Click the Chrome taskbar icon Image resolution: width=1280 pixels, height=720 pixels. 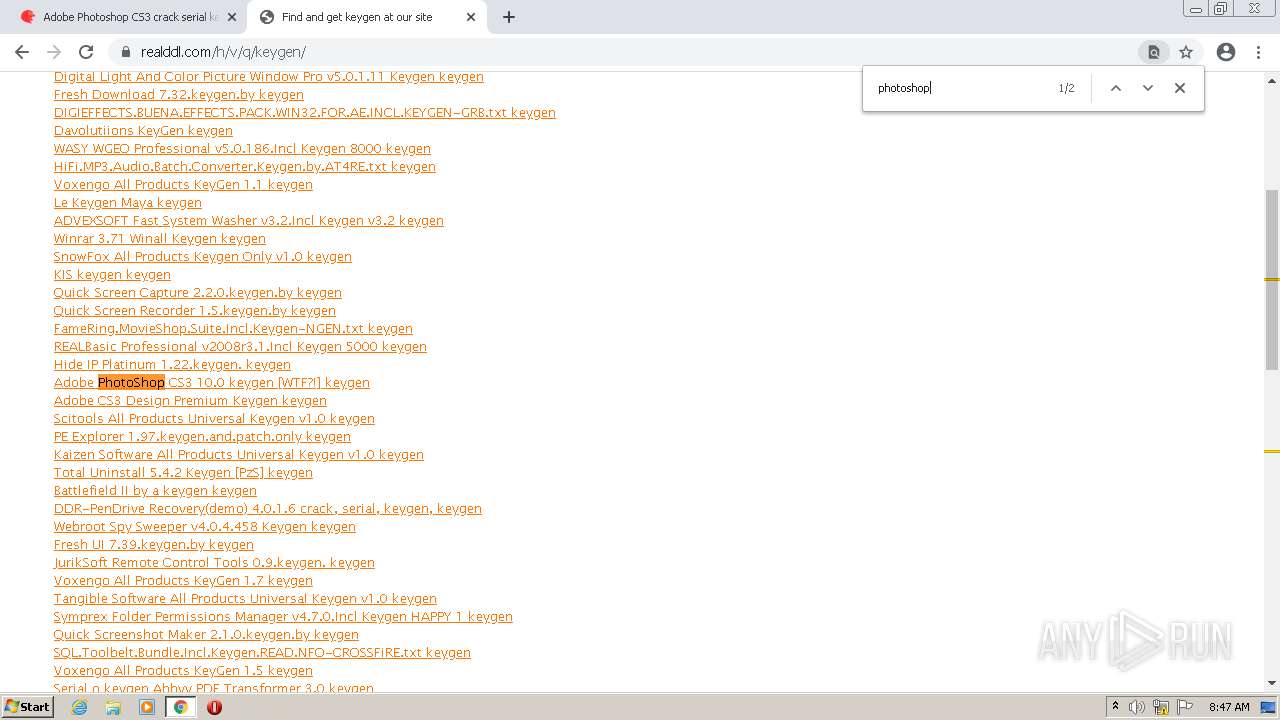tap(181, 707)
